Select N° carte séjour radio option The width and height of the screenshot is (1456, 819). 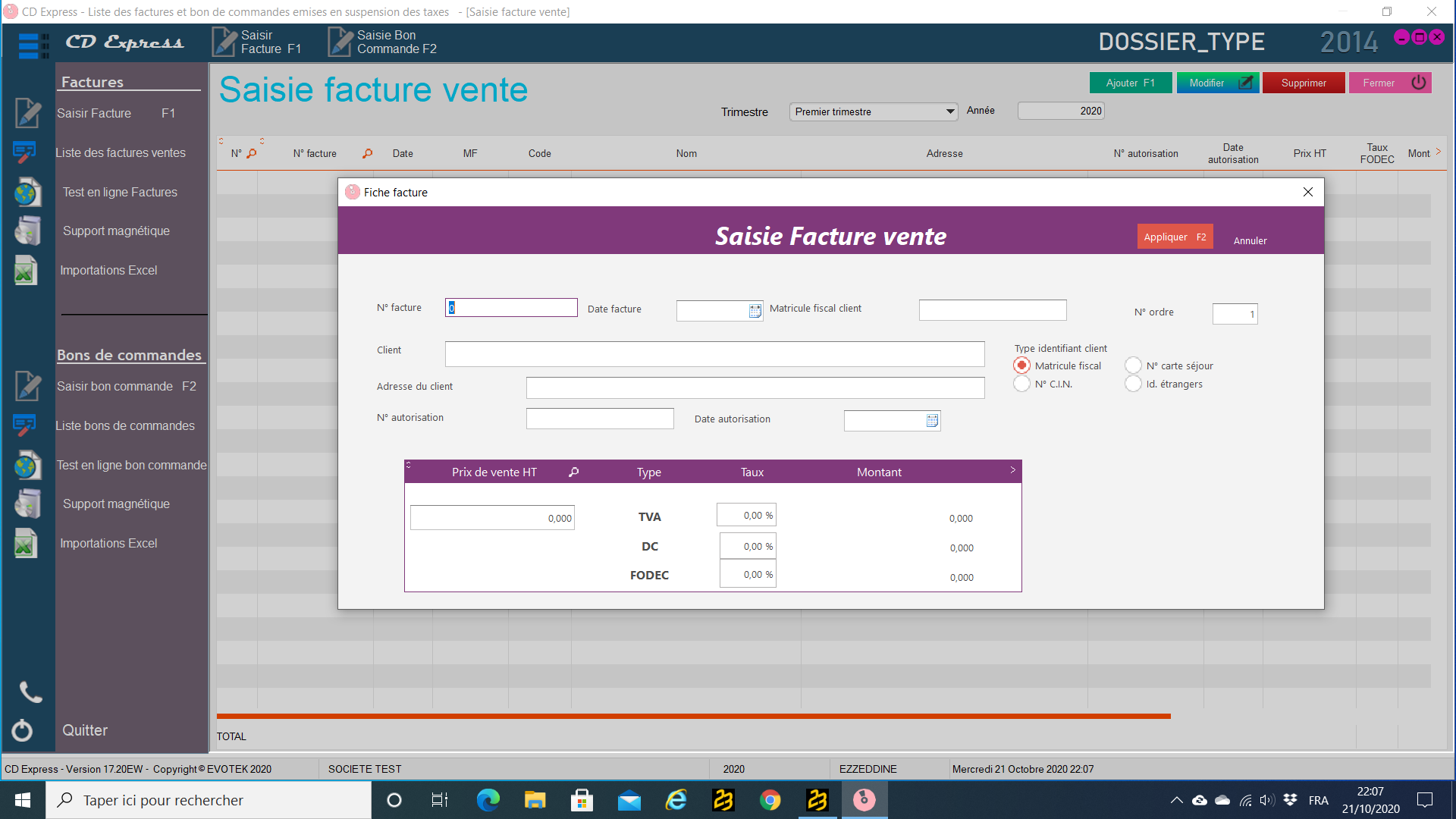[x=1133, y=366]
